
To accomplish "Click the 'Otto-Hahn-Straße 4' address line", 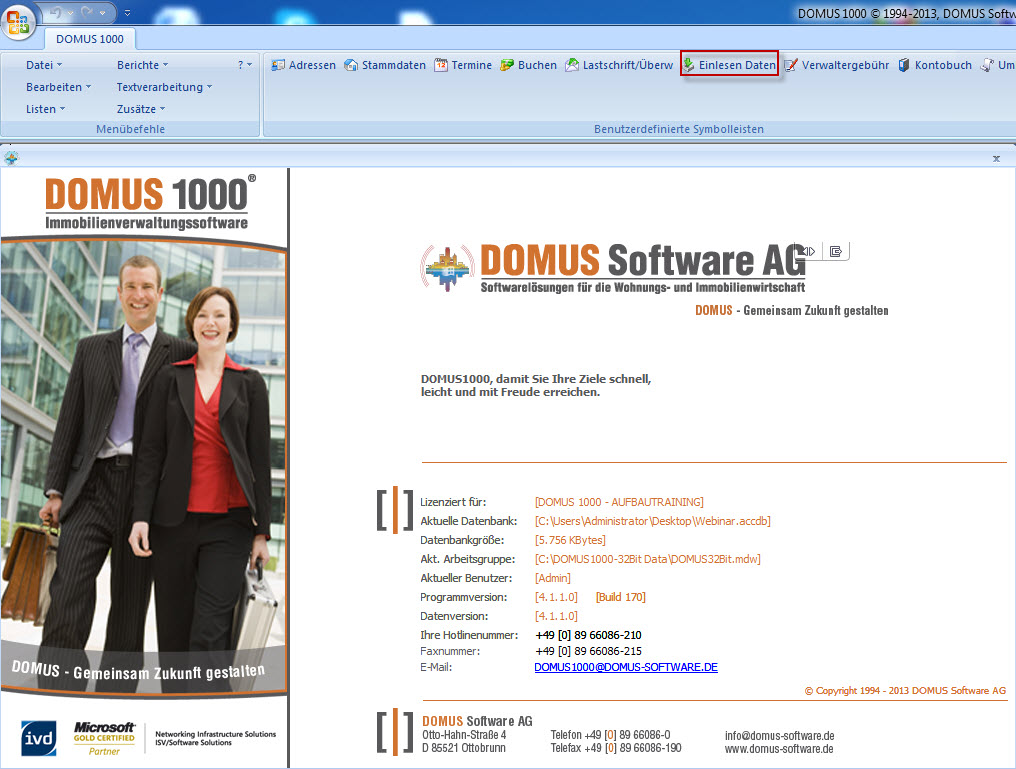I will tap(464, 735).
